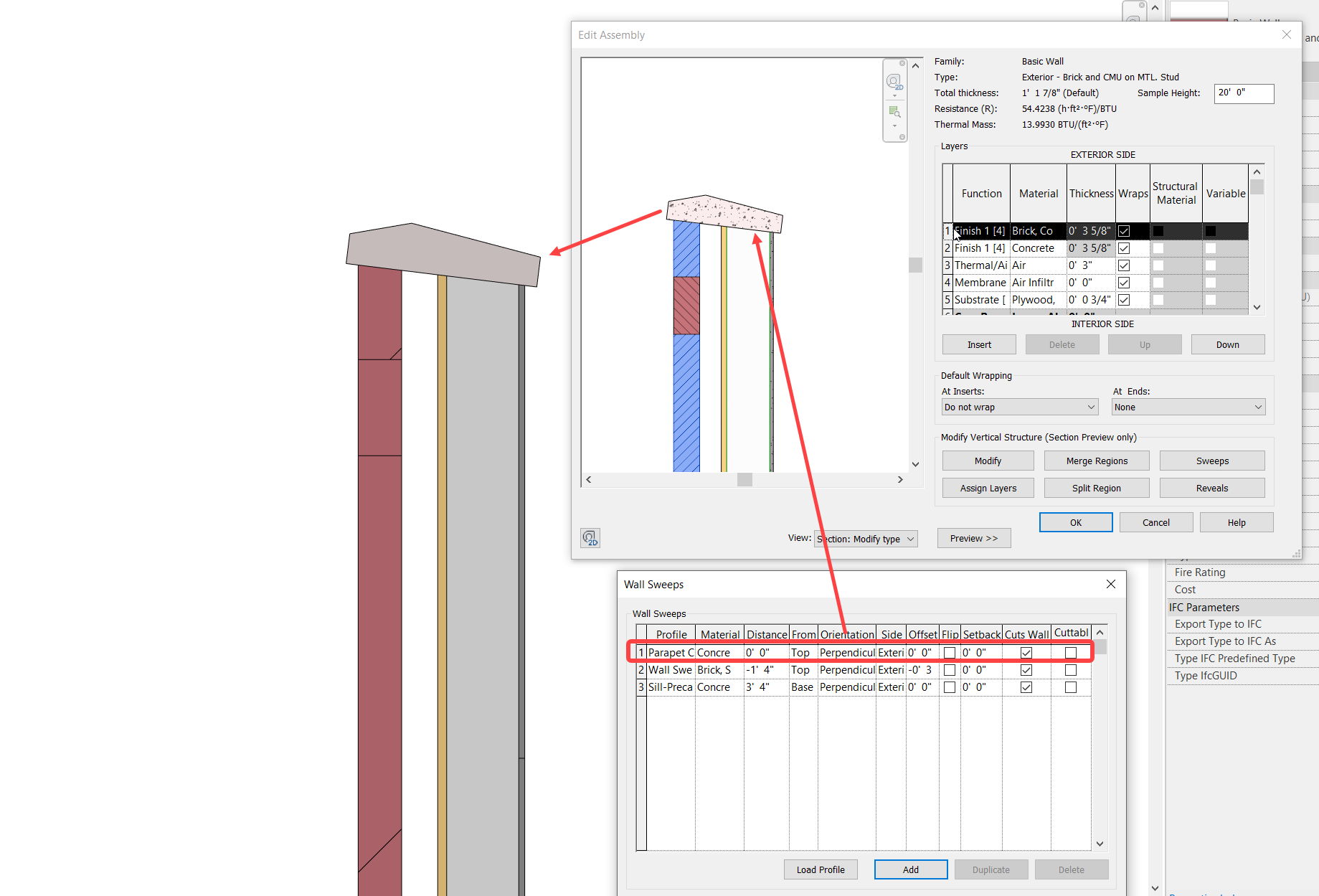
Task: Open the Zoom tool in the preview navigation bar
Action: [x=895, y=112]
